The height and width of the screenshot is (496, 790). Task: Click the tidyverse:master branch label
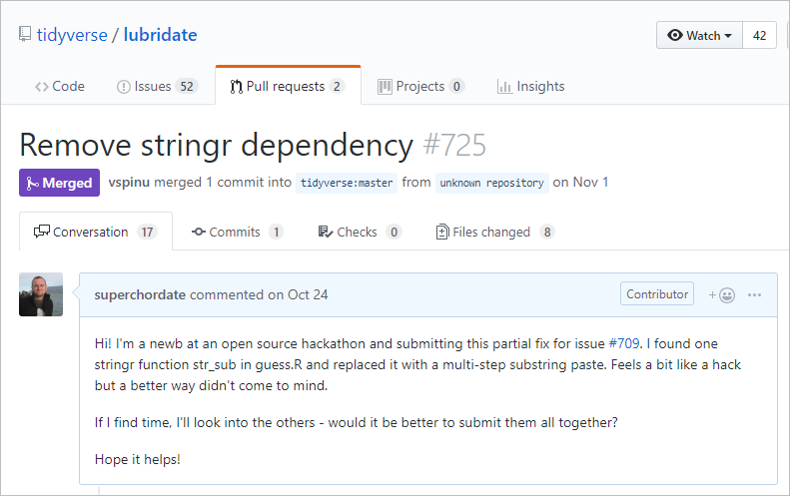point(347,183)
